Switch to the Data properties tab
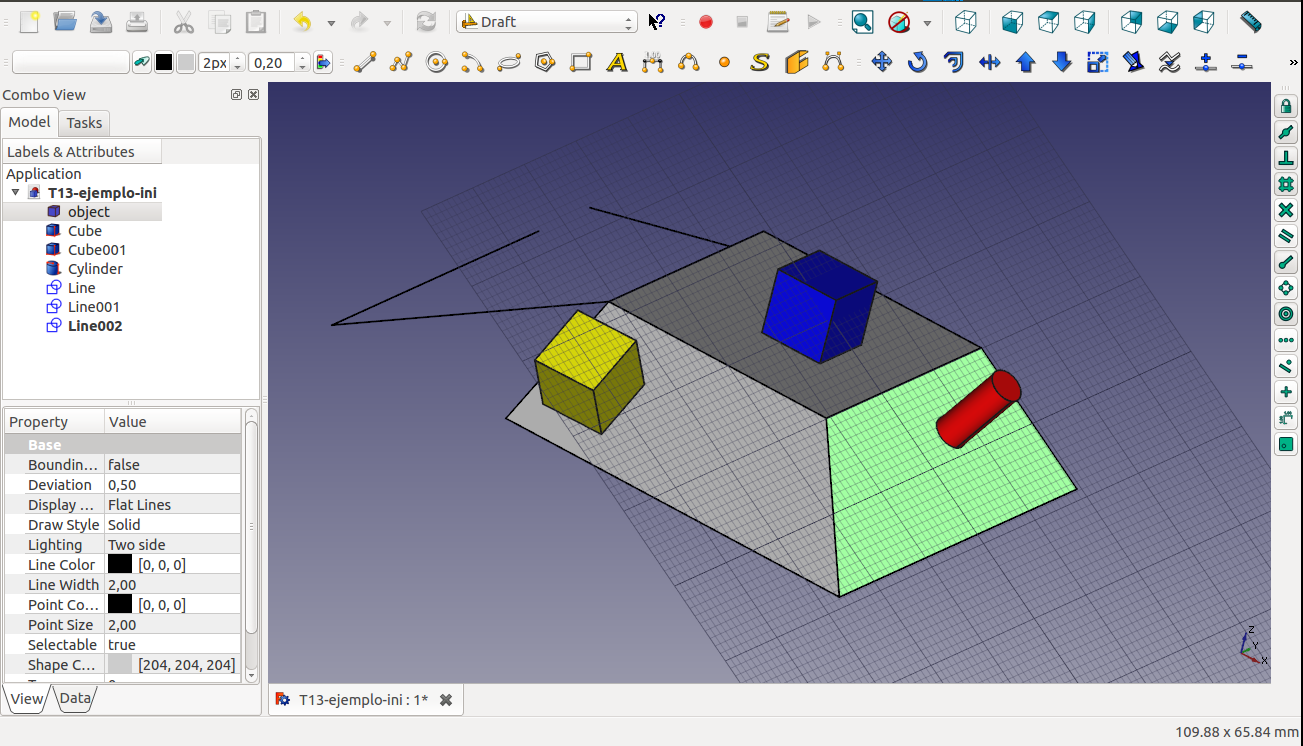 (x=75, y=698)
